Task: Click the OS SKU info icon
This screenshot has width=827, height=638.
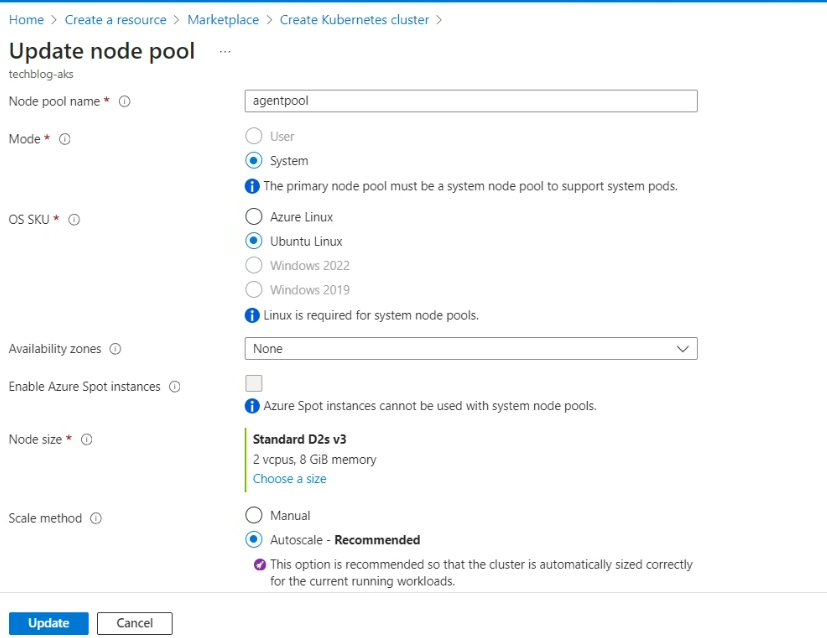Action: pos(74,220)
